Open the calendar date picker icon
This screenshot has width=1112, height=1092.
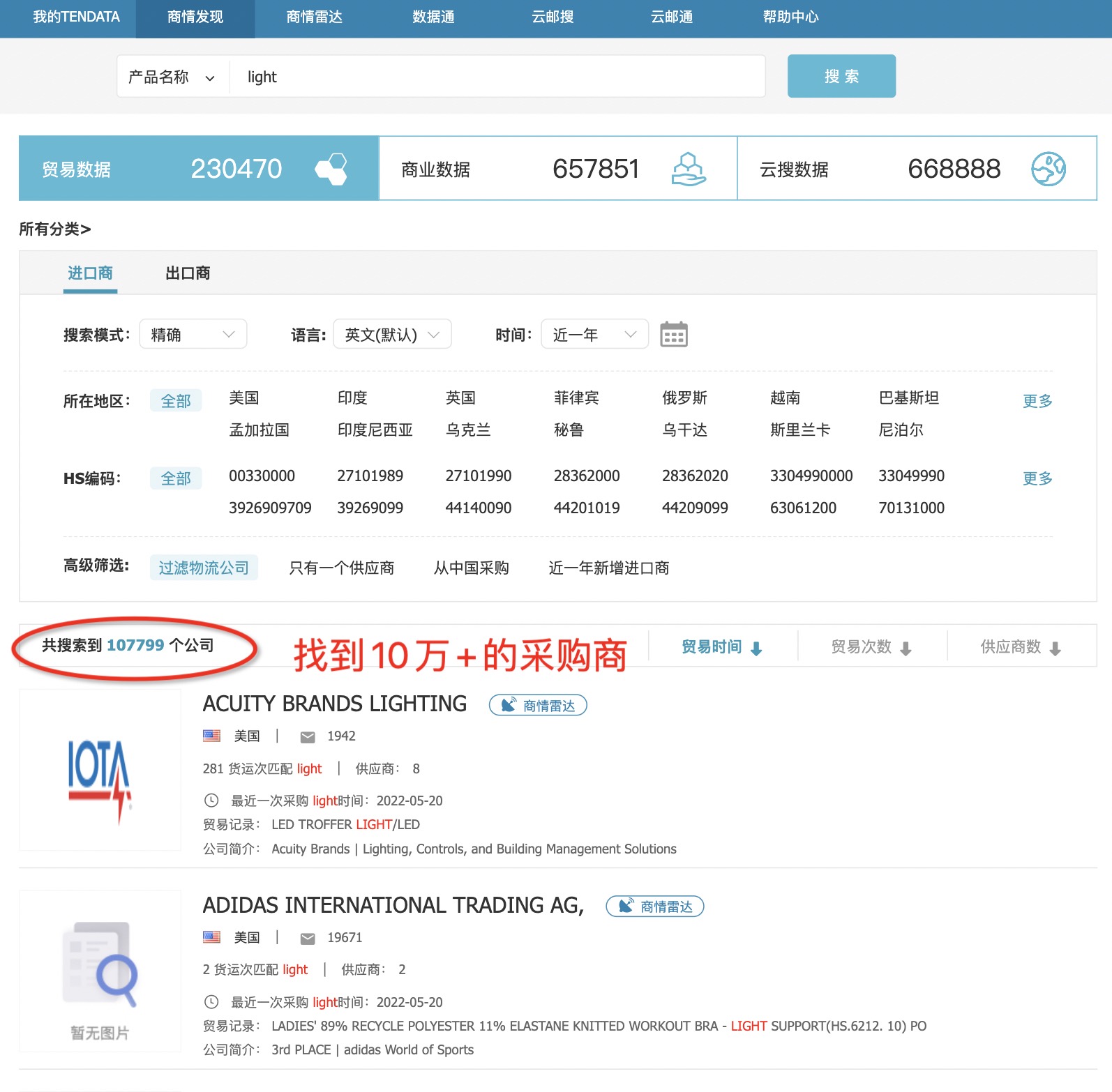click(673, 335)
